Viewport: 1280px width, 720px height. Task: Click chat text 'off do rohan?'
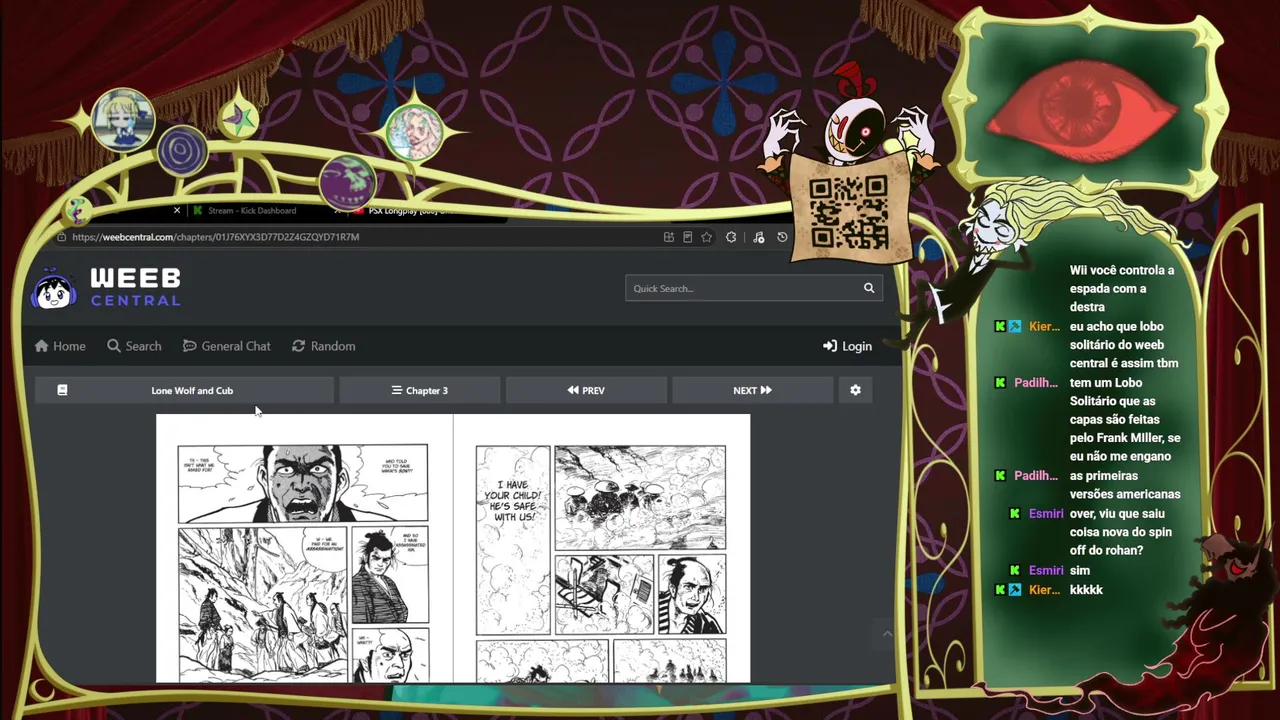point(1106,551)
